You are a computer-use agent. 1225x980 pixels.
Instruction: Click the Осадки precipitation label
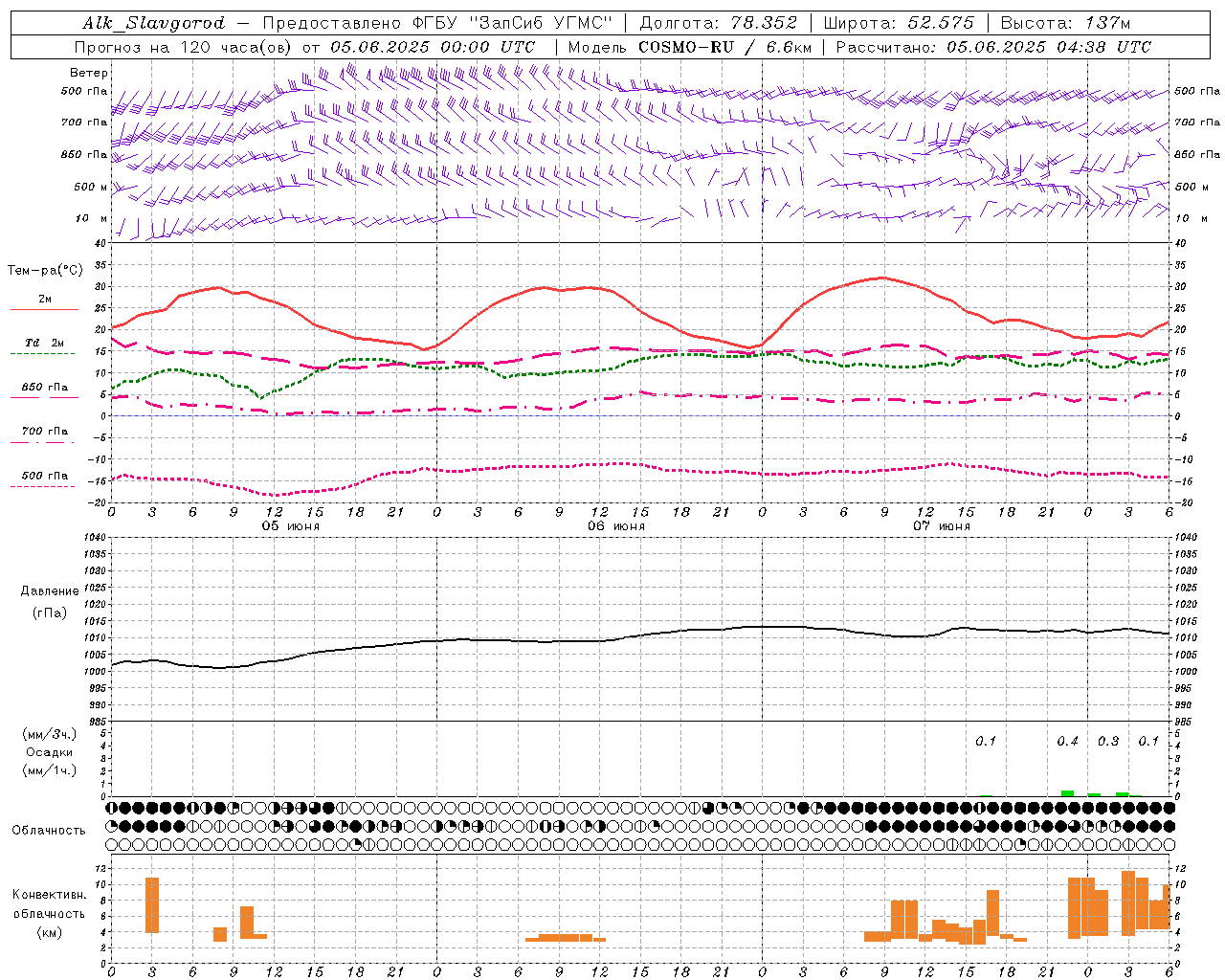point(50,752)
